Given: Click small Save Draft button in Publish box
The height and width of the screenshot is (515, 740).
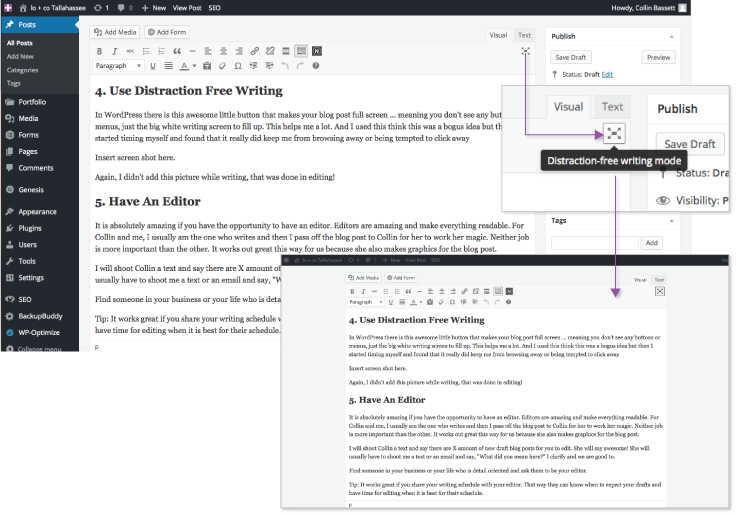Looking at the screenshot, I should (x=571, y=58).
